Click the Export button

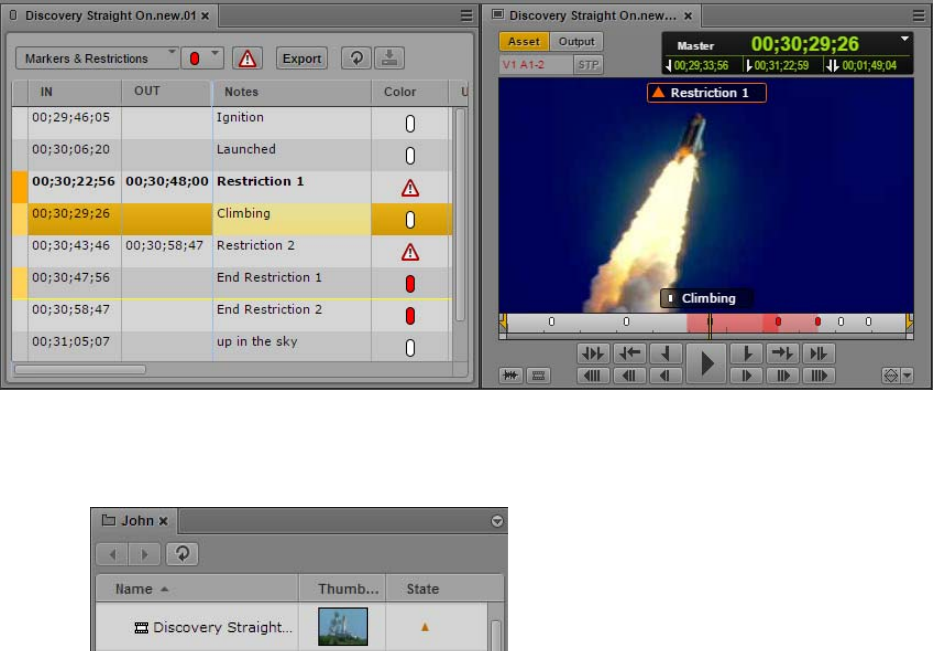pos(302,58)
